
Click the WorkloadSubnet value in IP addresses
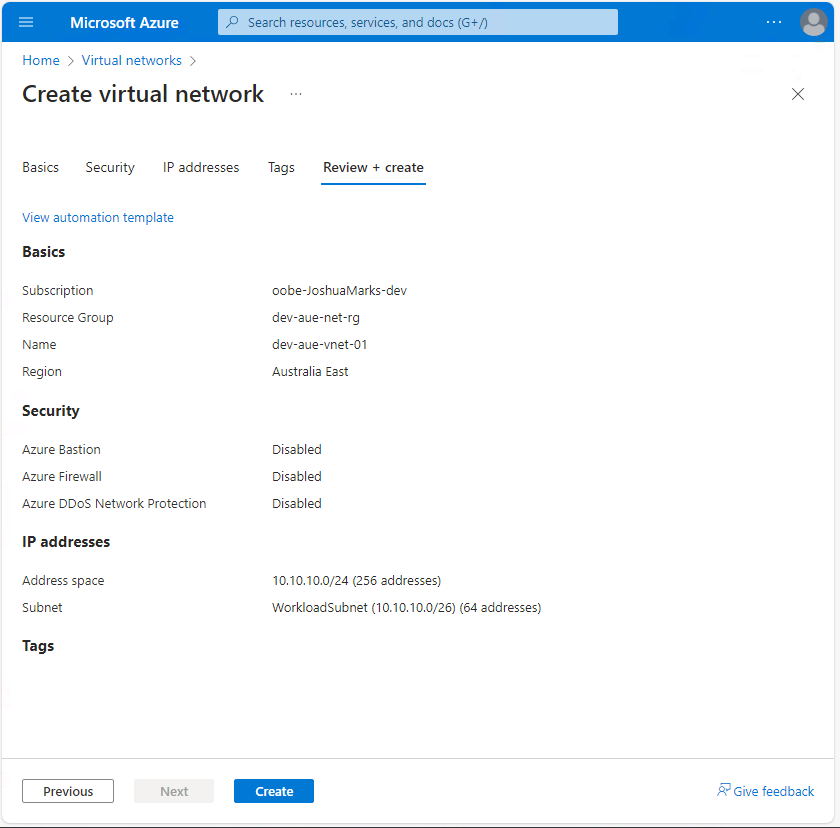pyautogui.click(x=406, y=607)
